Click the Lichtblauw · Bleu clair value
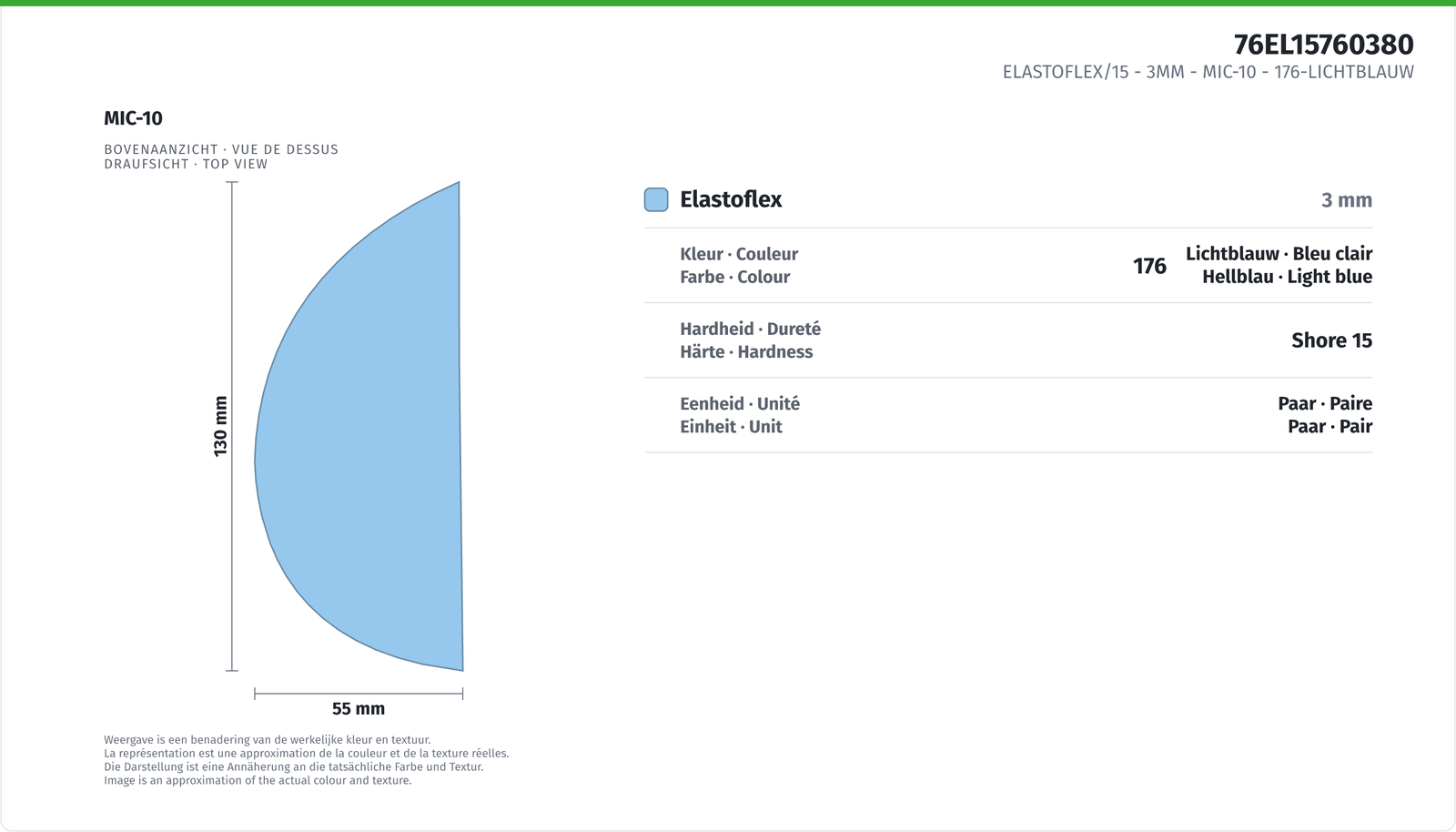 (x=1279, y=254)
